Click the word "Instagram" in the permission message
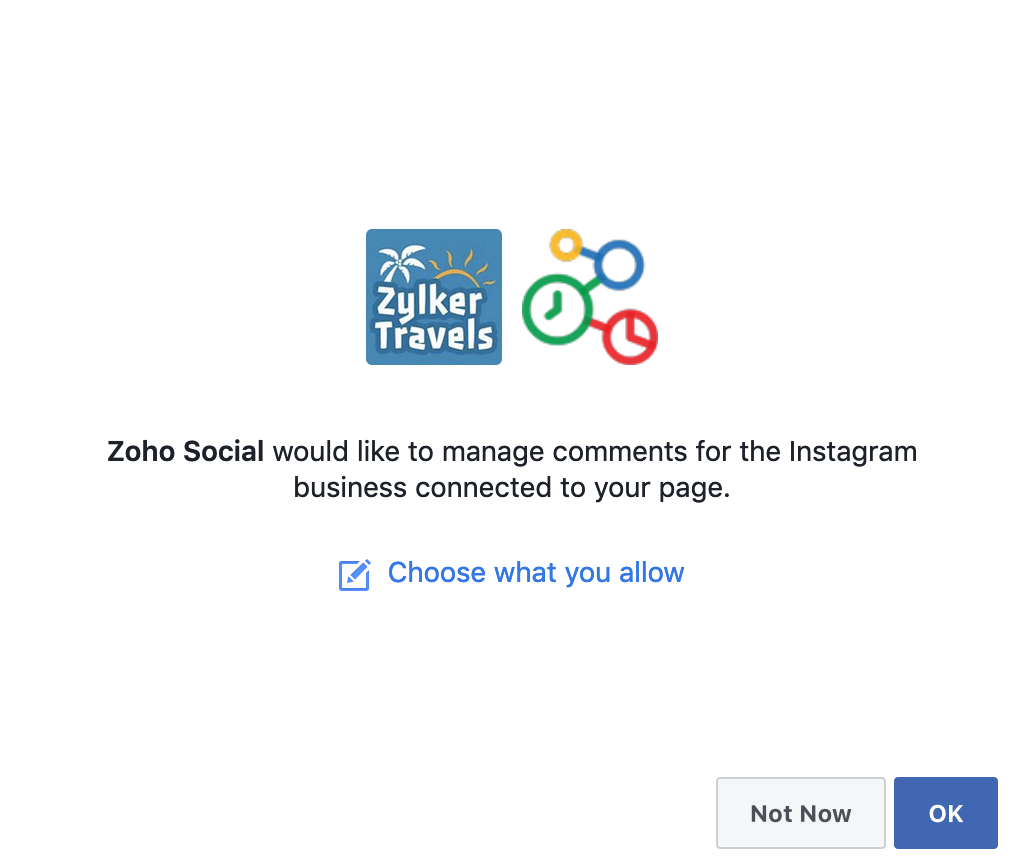Viewport: 1021px width, 863px height. point(852,451)
